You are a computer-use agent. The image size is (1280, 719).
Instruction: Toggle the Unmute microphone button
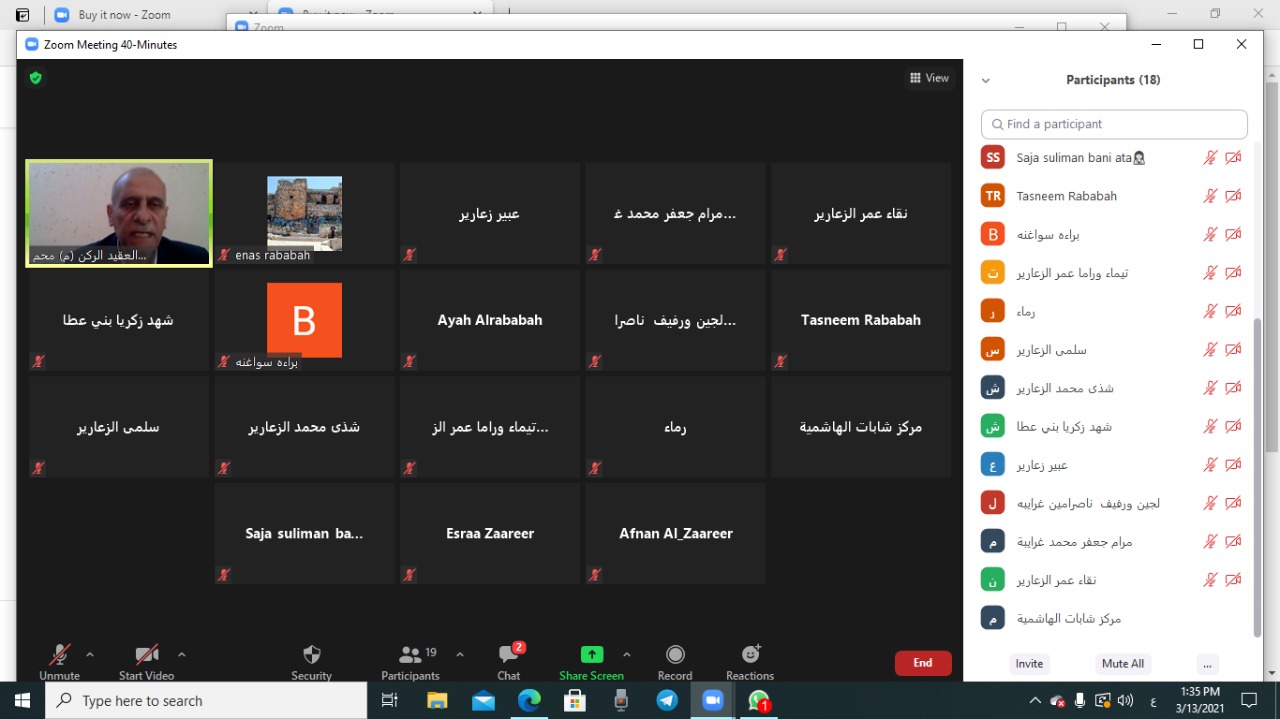pyautogui.click(x=60, y=655)
